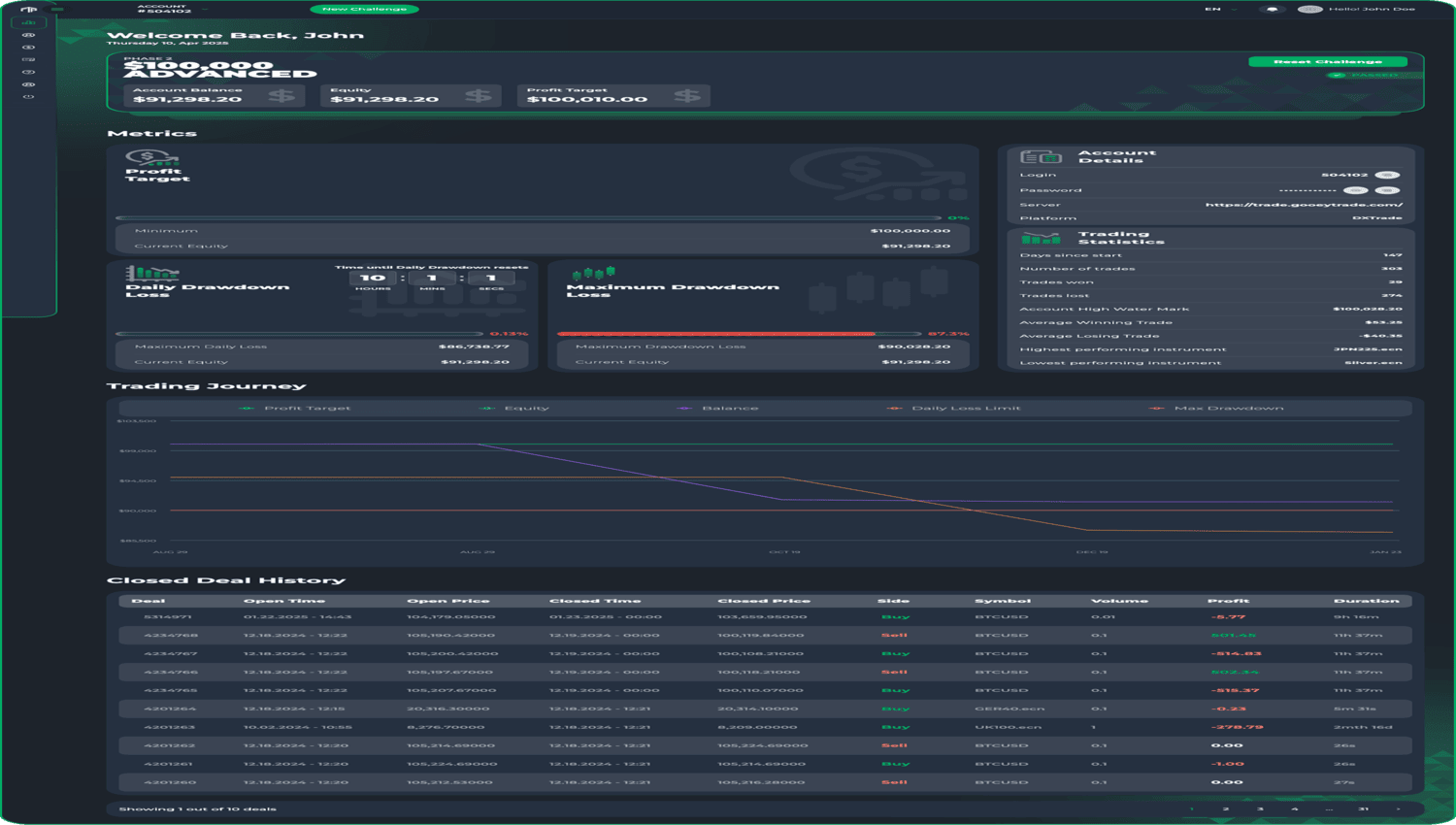
Task: Reveal password with the eye icon
Action: (1356, 190)
